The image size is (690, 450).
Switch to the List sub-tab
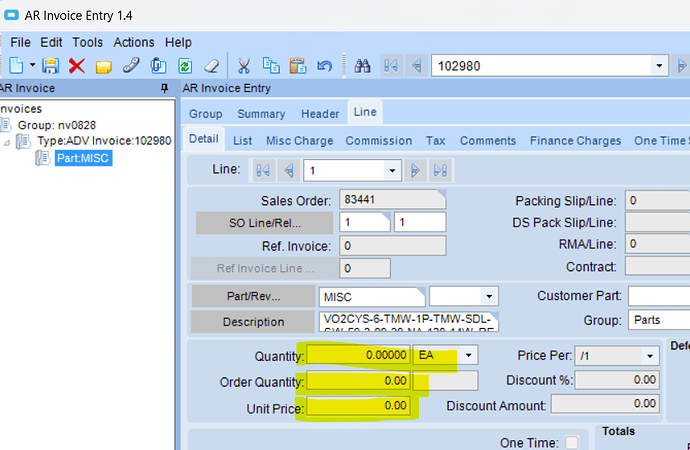click(242, 141)
